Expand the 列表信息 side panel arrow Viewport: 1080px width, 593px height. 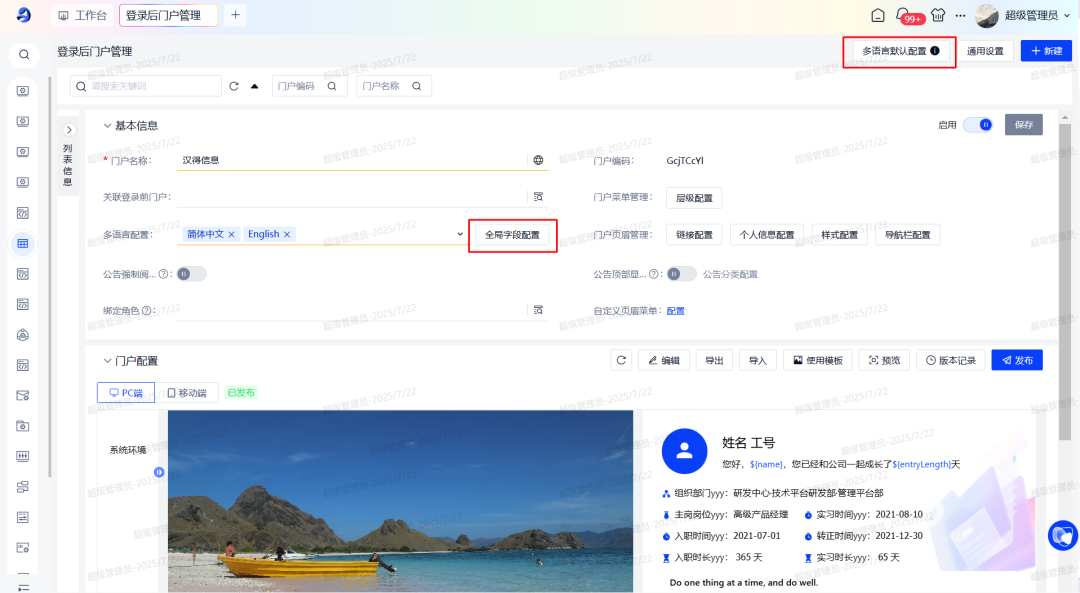pos(69,130)
